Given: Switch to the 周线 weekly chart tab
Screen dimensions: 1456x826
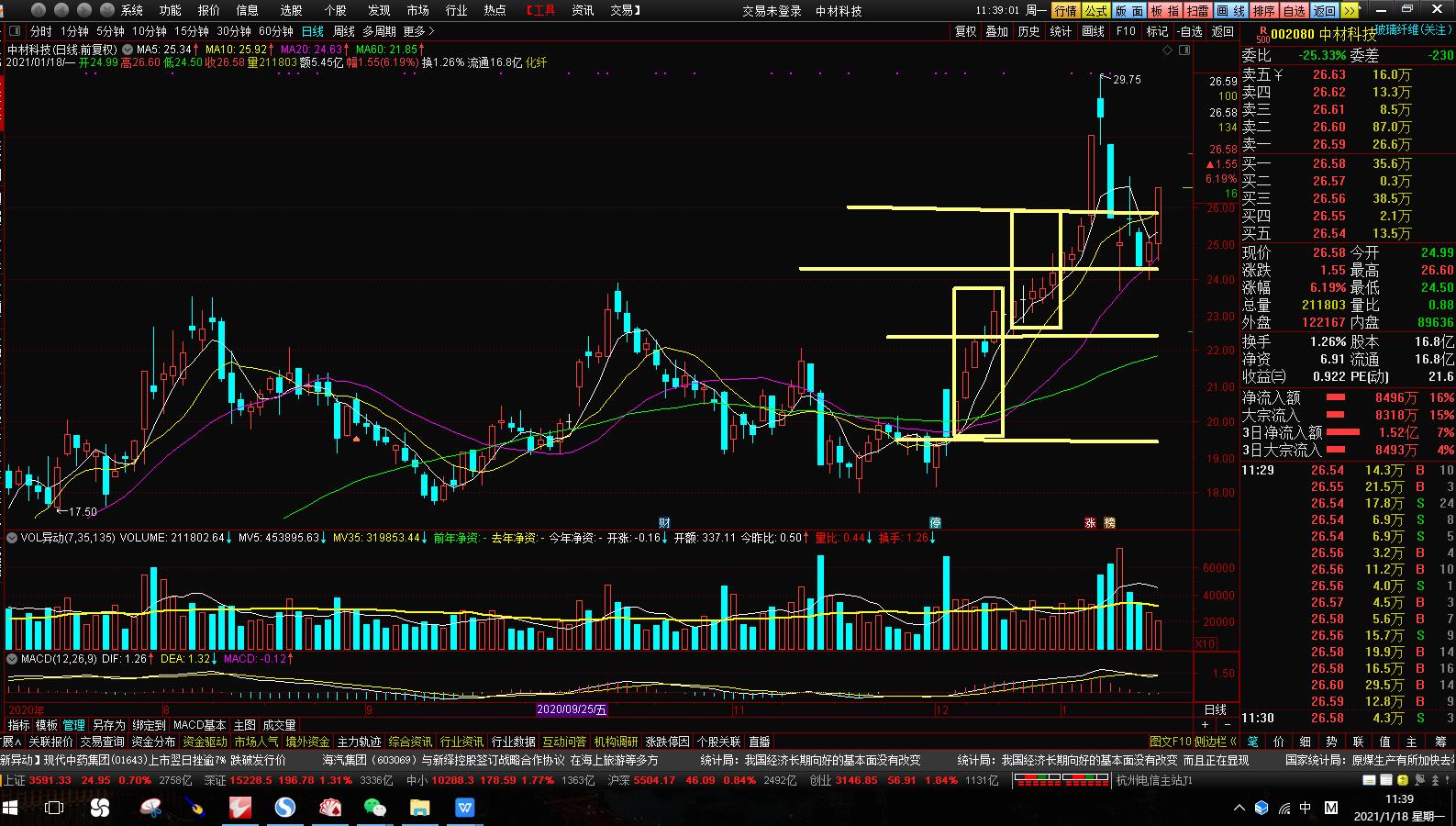Looking at the screenshot, I should 343,31.
